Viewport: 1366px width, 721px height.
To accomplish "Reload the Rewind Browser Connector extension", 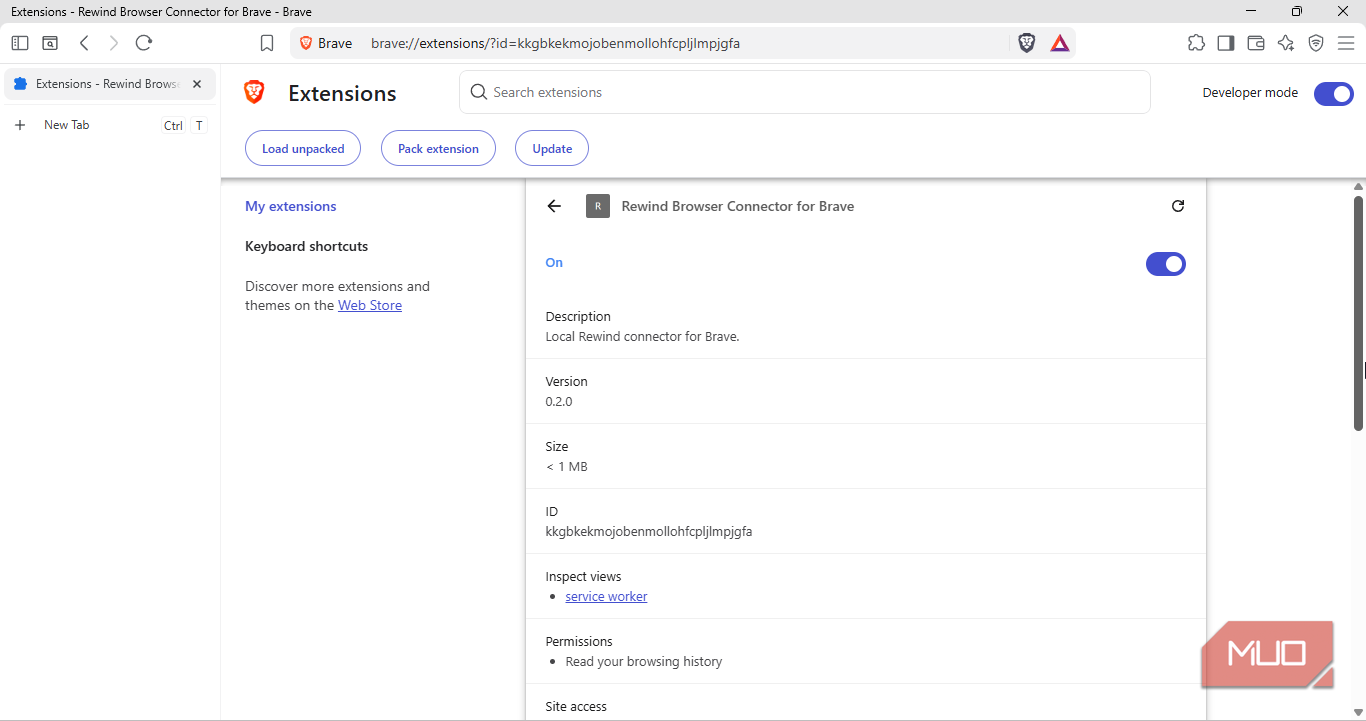I will pyautogui.click(x=1178, y=206).
